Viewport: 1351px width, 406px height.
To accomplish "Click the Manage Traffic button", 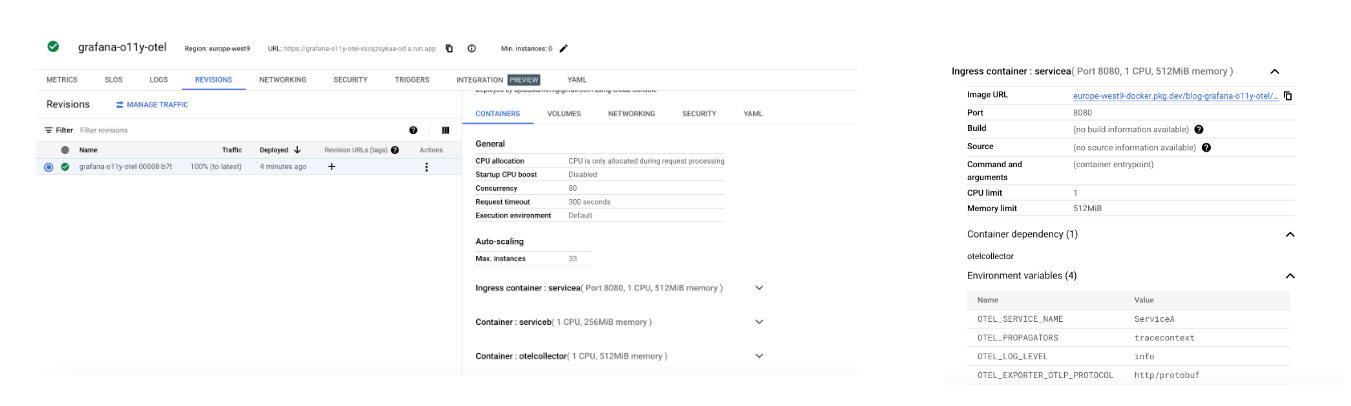I will (x=152, y=104).
